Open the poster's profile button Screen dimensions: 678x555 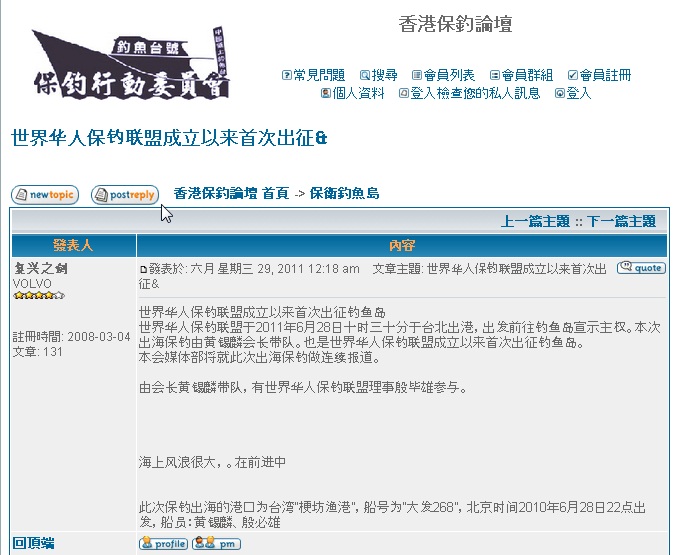coord(163,543)
